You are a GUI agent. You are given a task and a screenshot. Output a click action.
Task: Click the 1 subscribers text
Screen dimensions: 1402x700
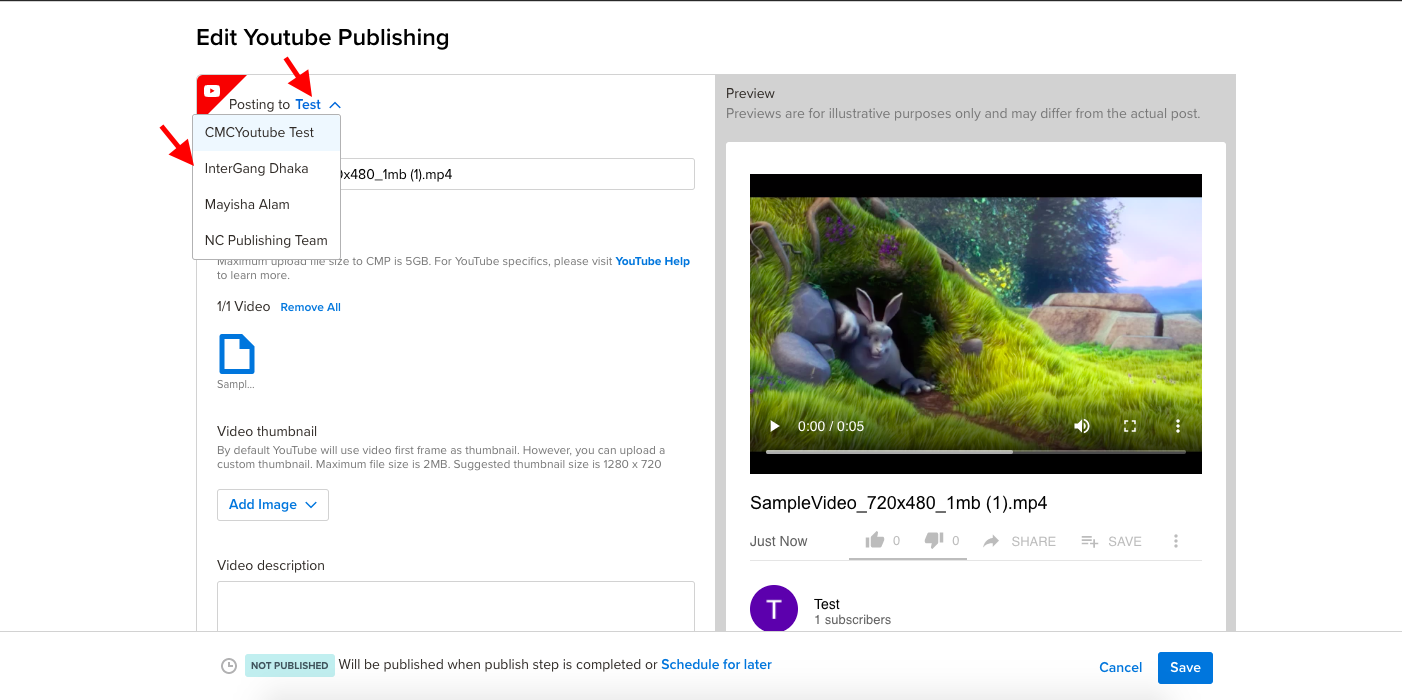coord(852,620)
